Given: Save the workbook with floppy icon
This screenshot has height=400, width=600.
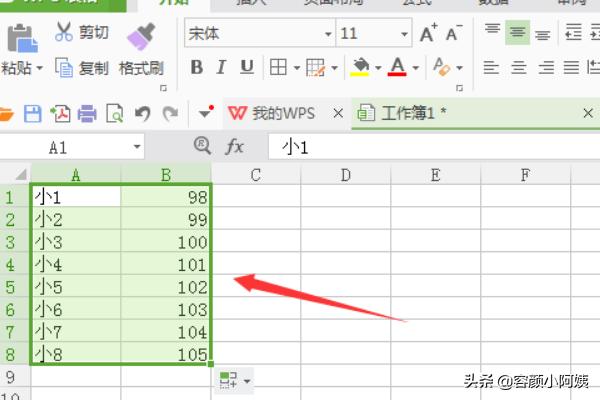Looking at the screenshot, I should (33, 114).
